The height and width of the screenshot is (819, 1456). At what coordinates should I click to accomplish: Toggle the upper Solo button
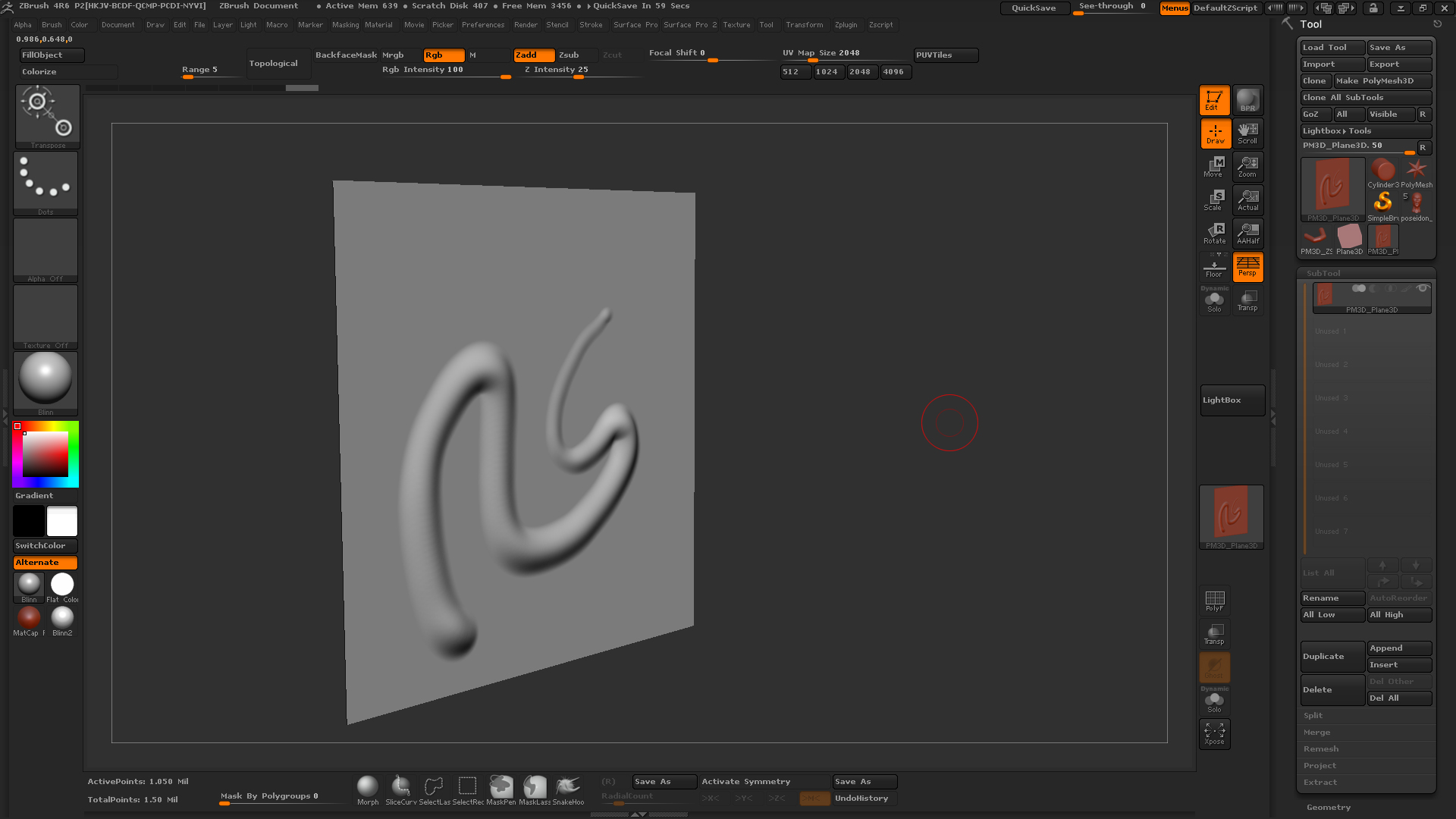point(1214,300)
